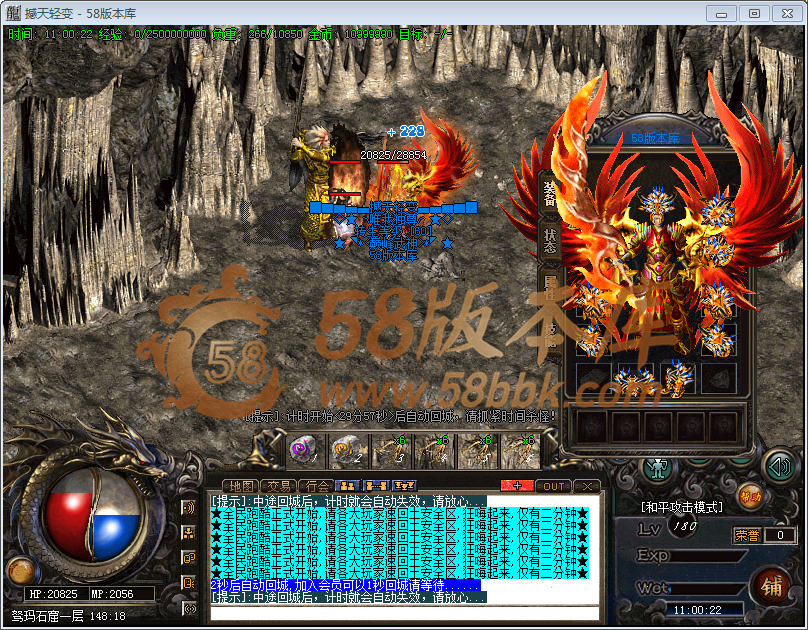Click the map name 驽玛石窟一层 148:18
Image resolution: width=808 pixels, height=630 pixels.
[69, 616]
